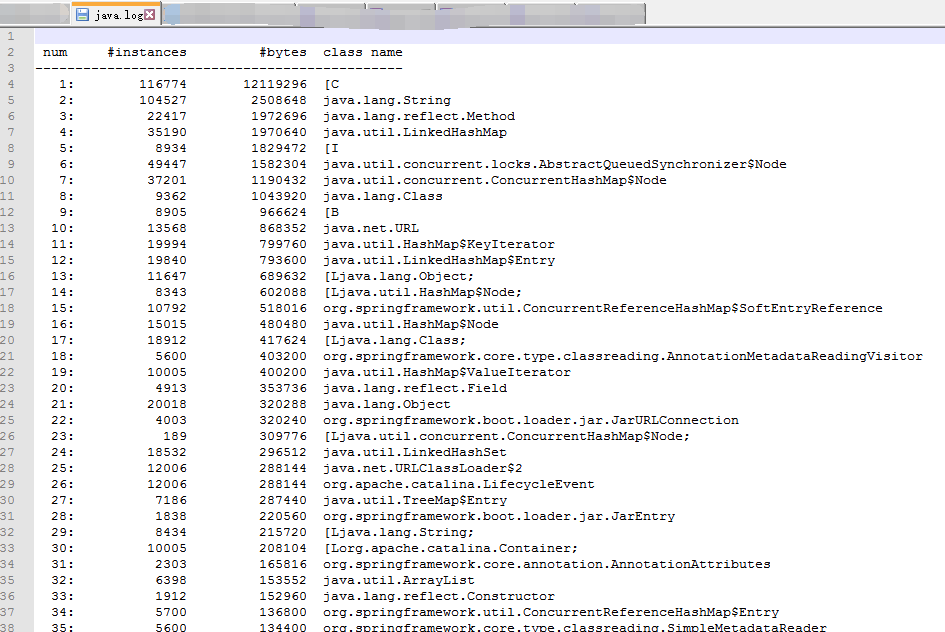
Task: Click 'AbstractQueuedSynchronizer$Node' class line
Action: click(x=554, y=164)
